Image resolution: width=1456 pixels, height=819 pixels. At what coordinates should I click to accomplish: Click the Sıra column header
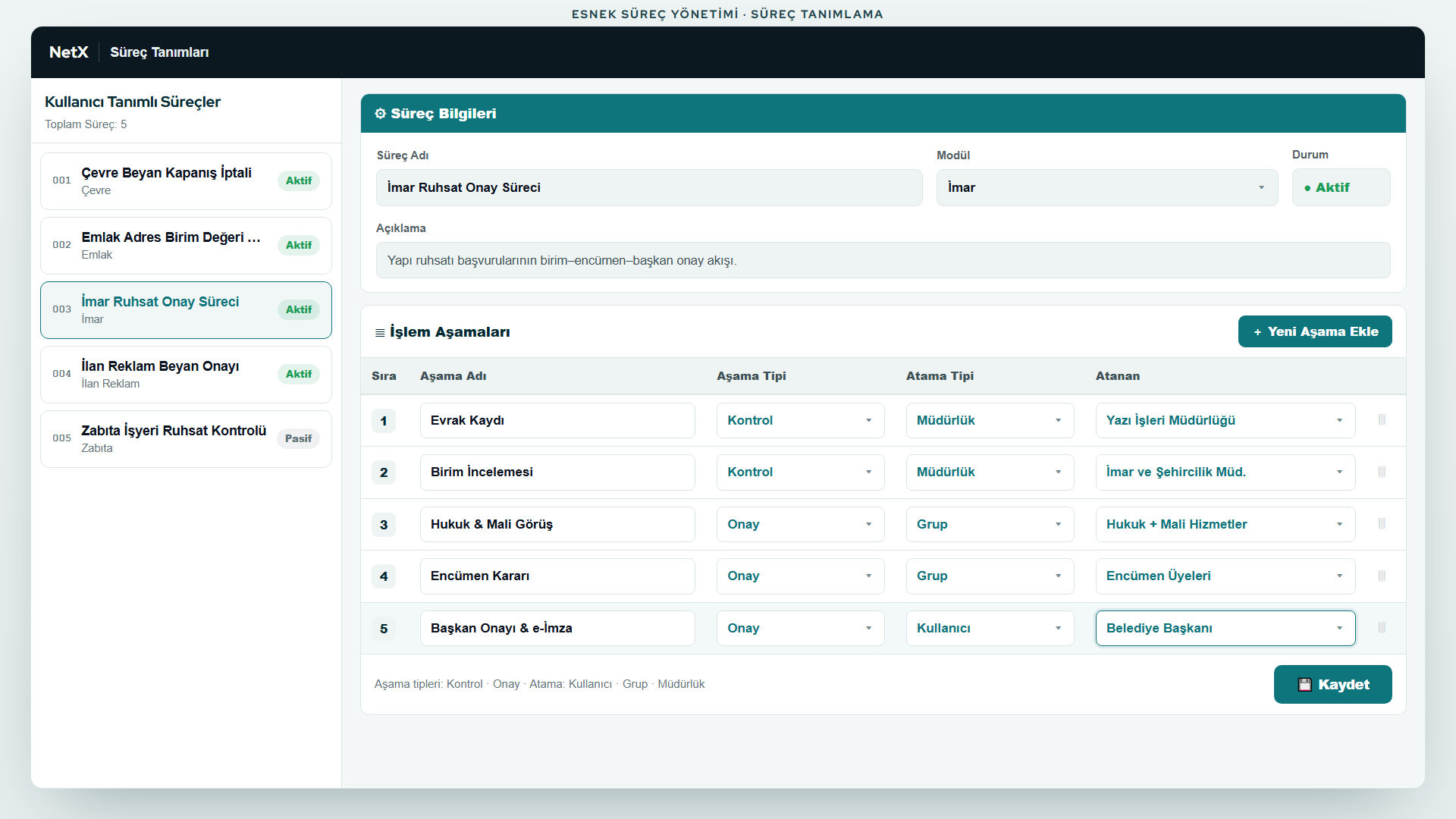384,376
